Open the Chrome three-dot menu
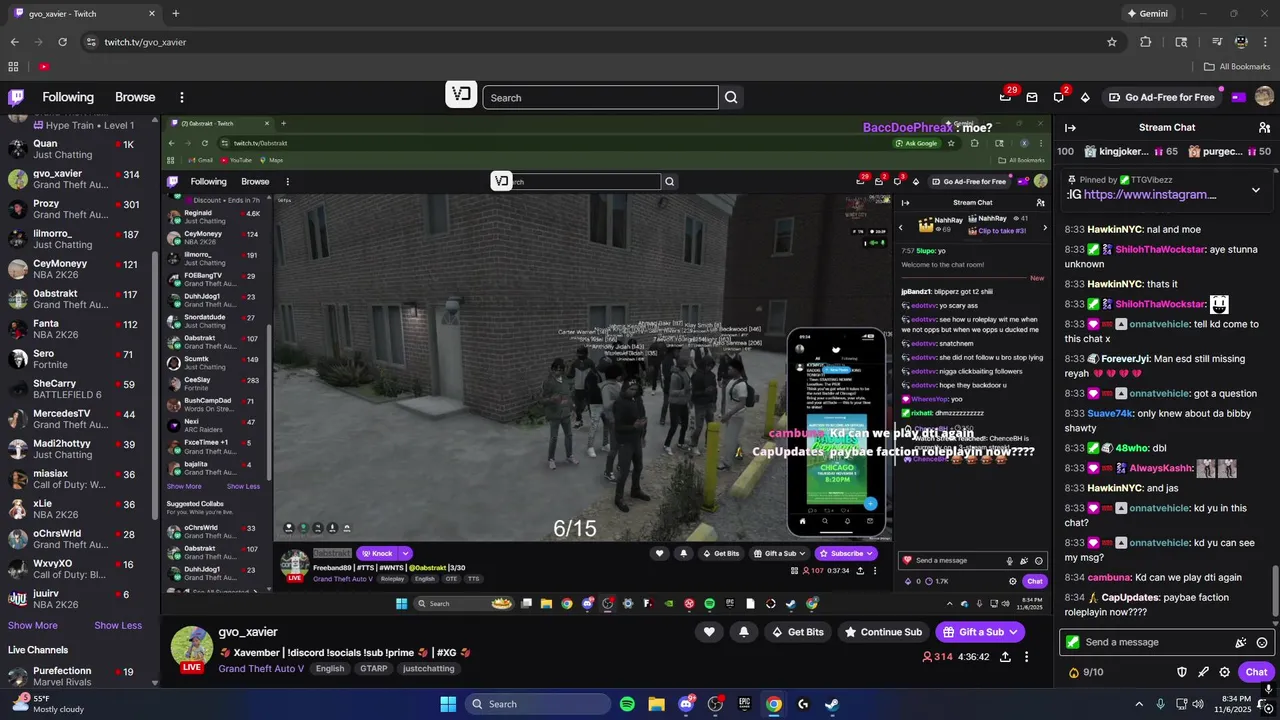This screenshot has width=1280, height=720. click(x=1264, y=42)
